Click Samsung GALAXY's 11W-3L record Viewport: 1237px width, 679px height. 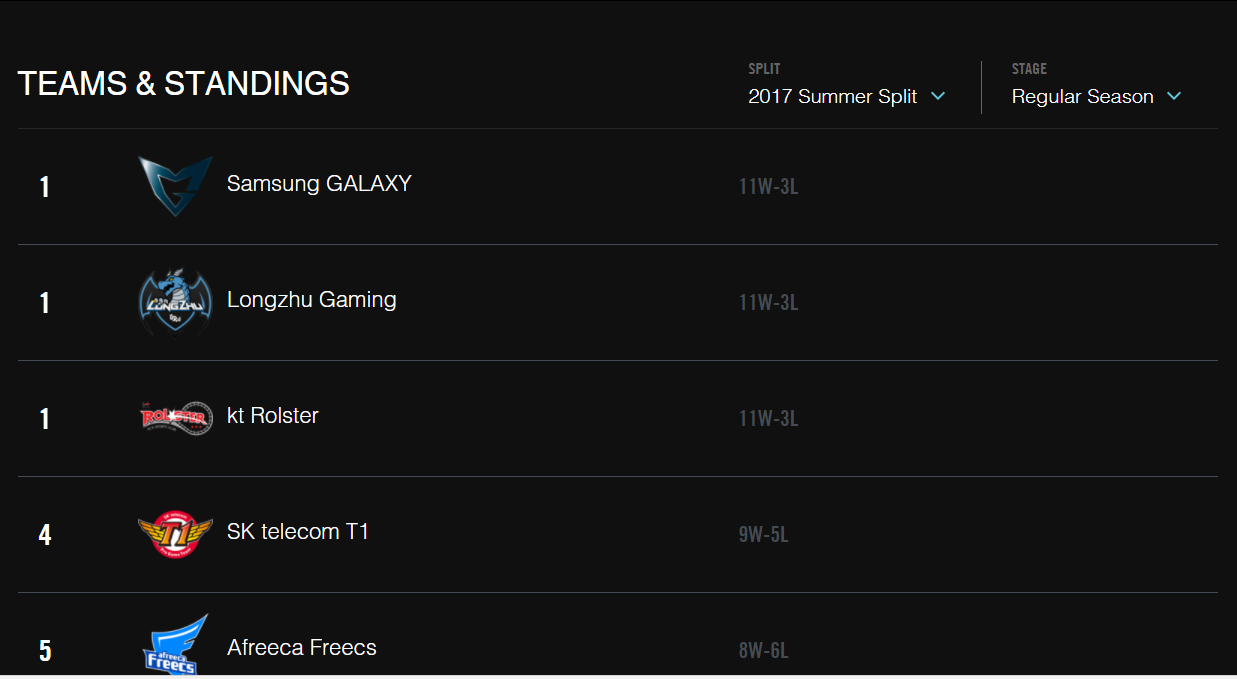click(x=769, y=186)
